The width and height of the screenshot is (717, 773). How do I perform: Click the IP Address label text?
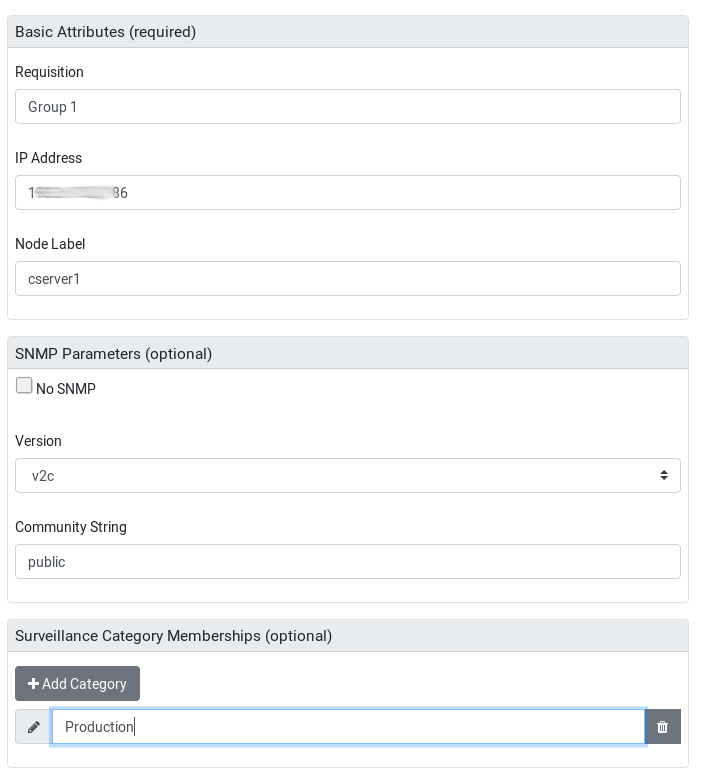(x=48, y=158)
